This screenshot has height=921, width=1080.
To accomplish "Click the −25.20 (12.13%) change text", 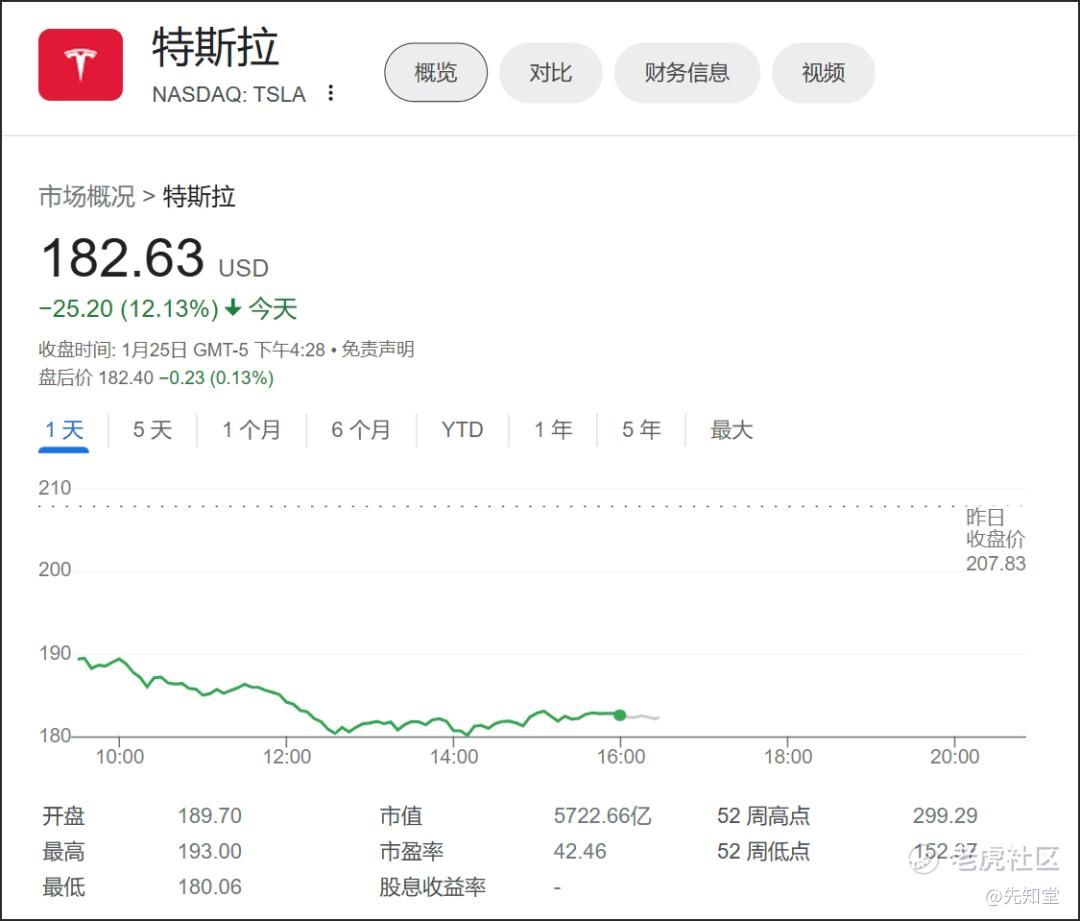I will tap(129, 309).
